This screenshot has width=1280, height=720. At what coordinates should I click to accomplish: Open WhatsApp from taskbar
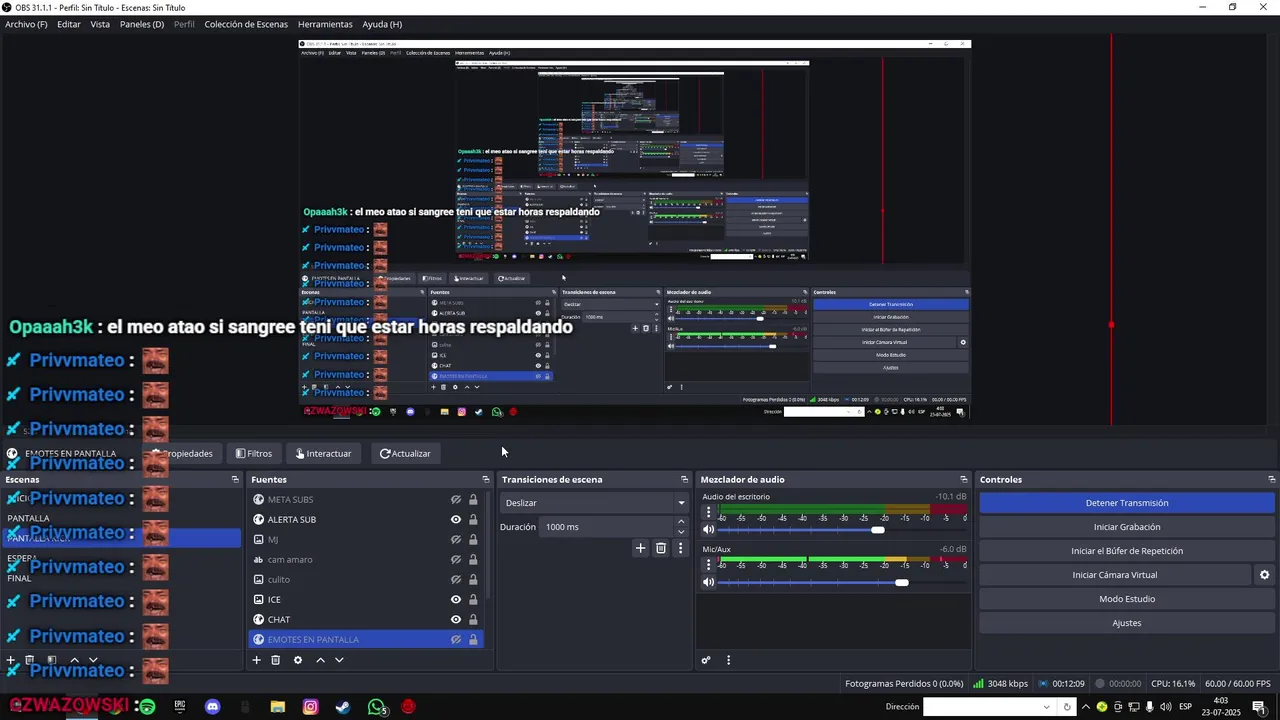click(x=376, y=707)
